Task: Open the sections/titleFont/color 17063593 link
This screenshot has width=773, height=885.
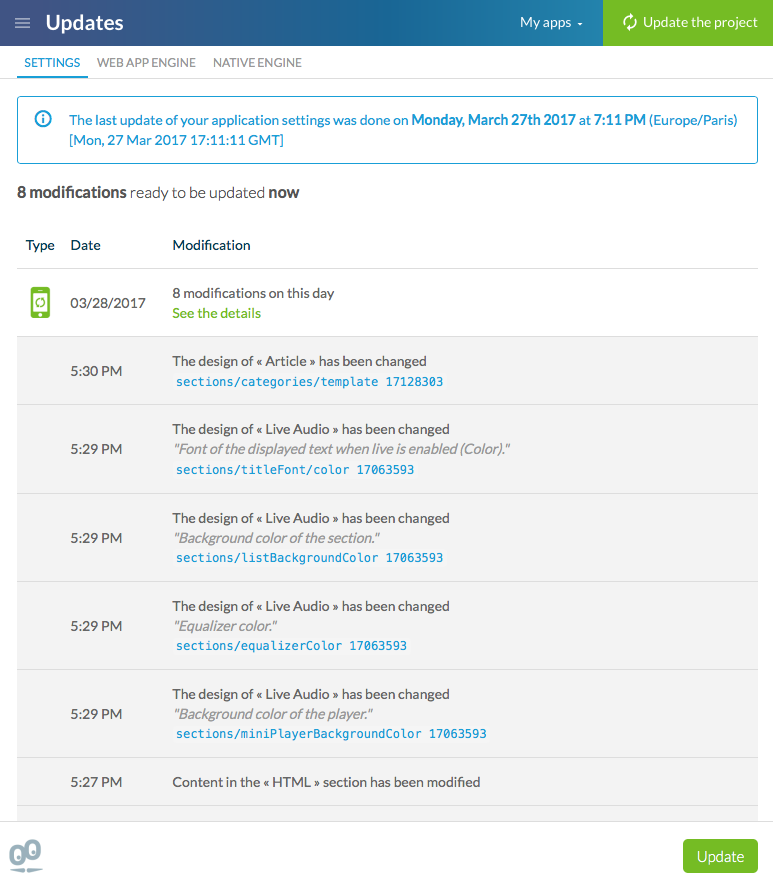Action: pos(295,470)
